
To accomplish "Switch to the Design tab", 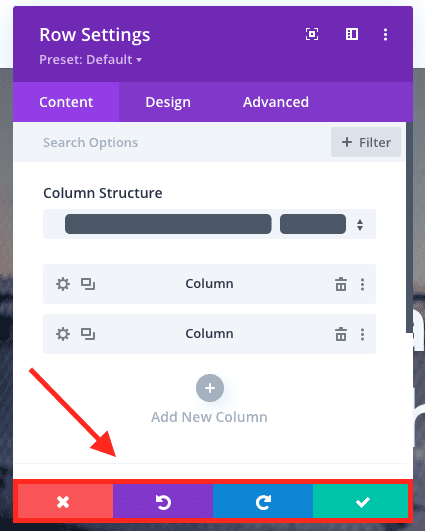I will (x=168, y=102).
